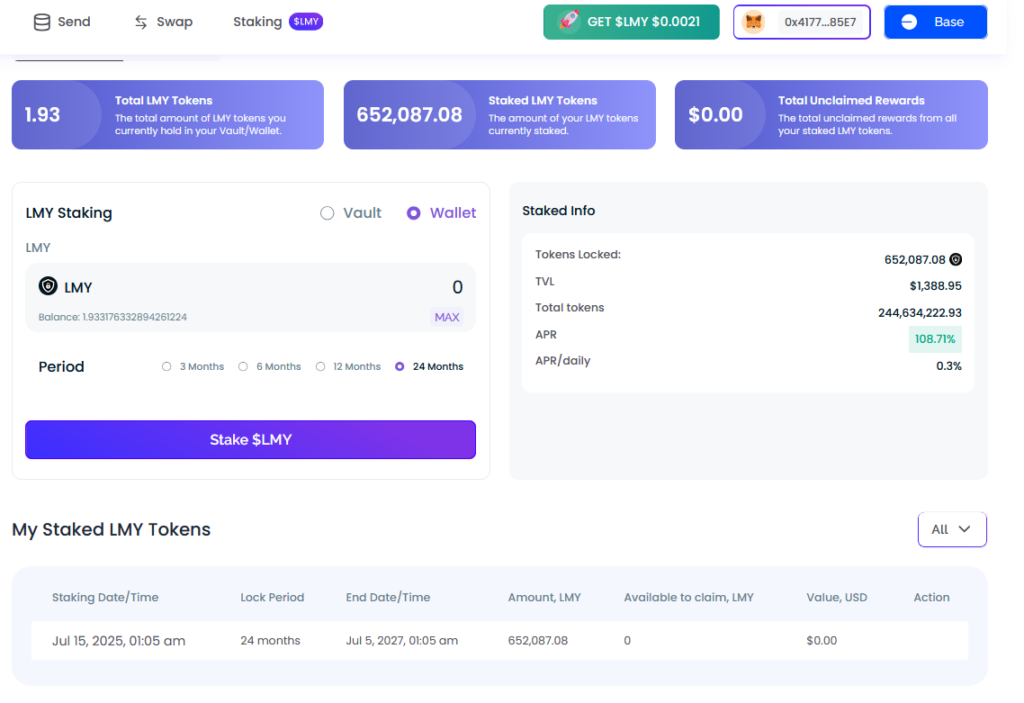Open the Swap tab
Image resolution: width=1024 pixels, height=703 pixels.
(x=174, y=22)
